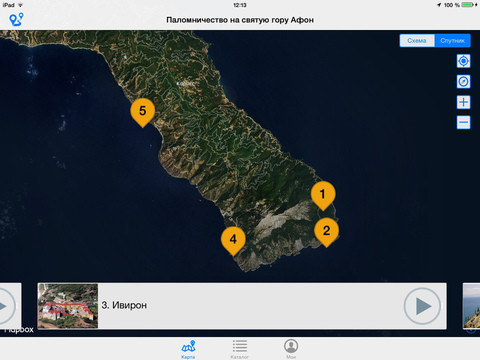Center map on my location
Screen dimensions: 480x360
point(463,61)
